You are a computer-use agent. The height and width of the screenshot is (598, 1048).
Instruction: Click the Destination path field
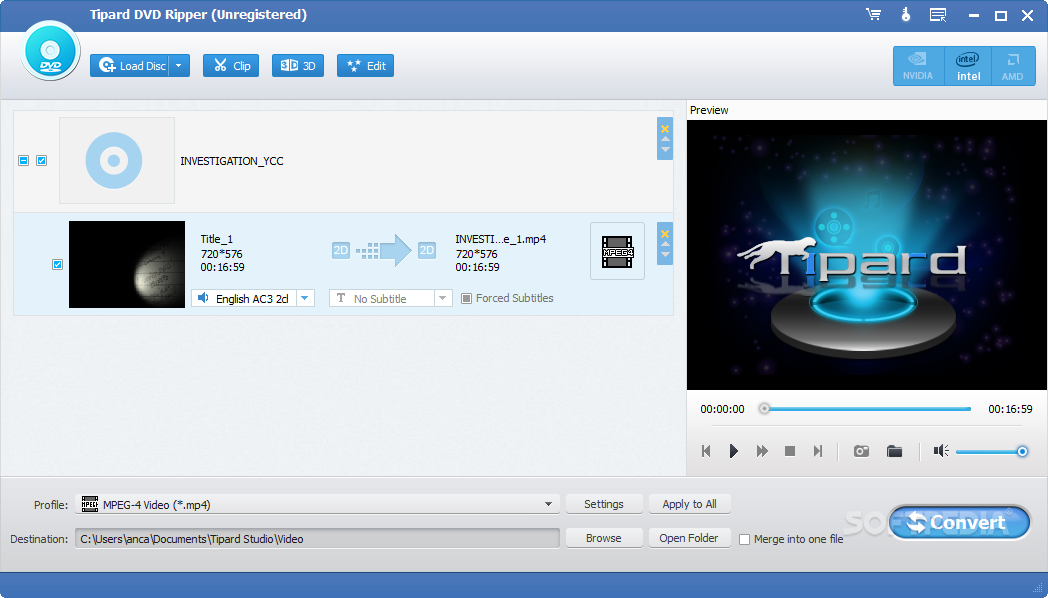pos(317,539)
